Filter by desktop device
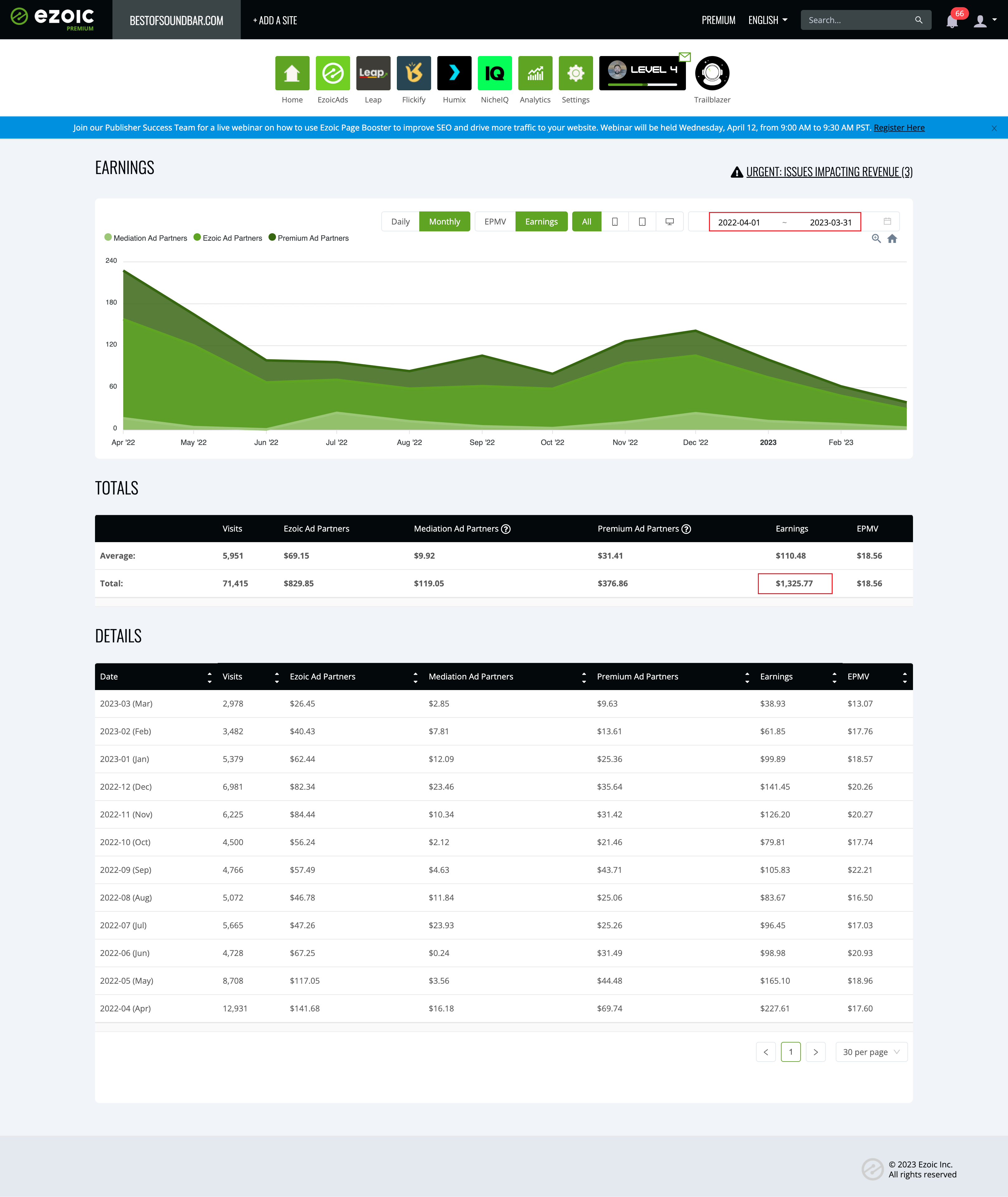Screen dimensions: 1008x1197 (670, 222)
